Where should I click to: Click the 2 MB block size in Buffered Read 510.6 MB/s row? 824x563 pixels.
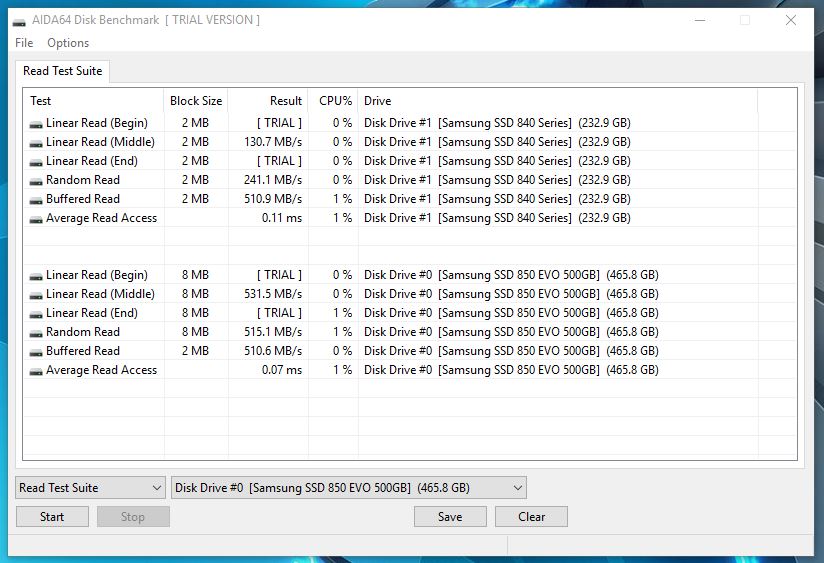tap(195, 351)
